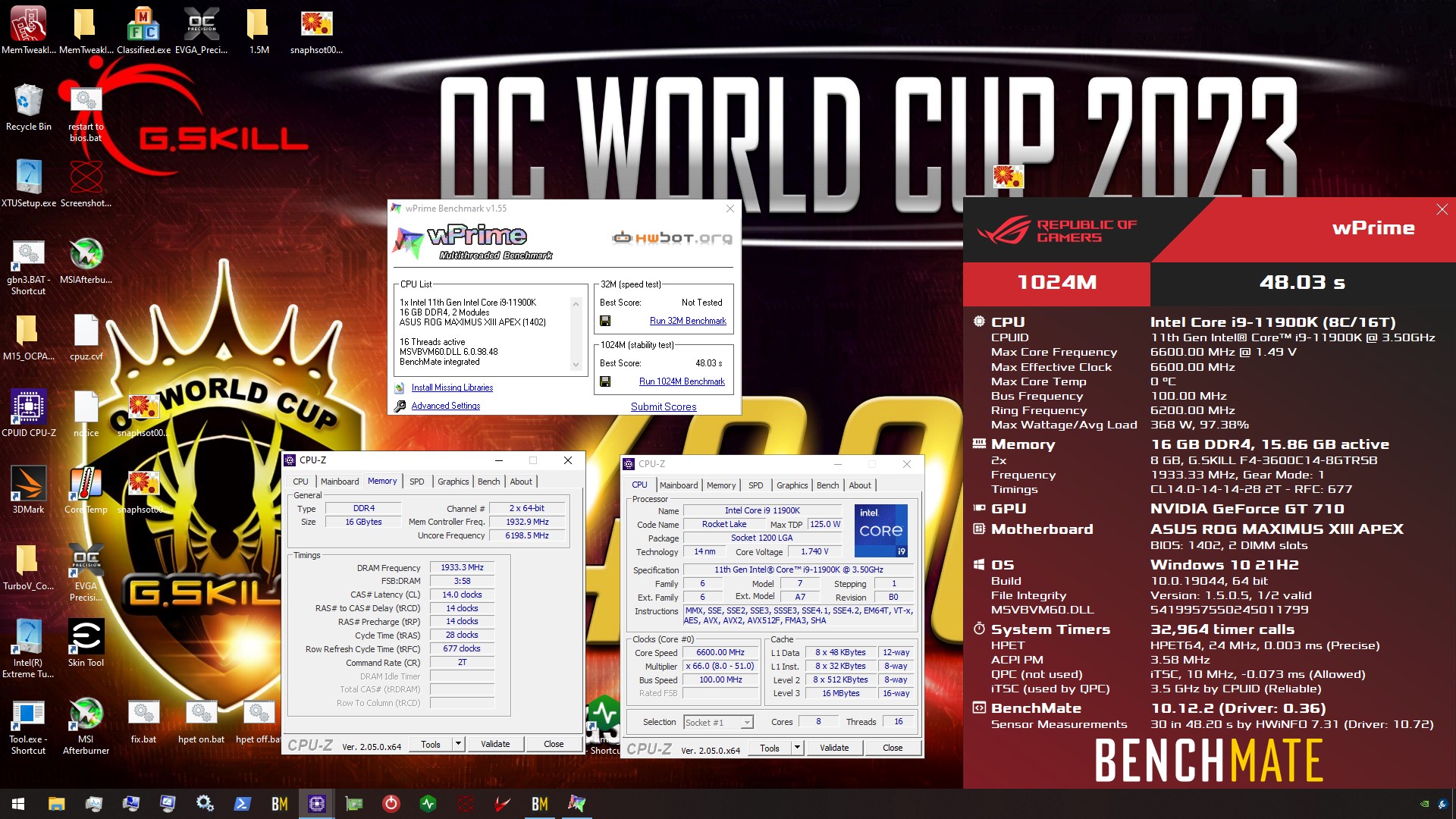
Task: Open cpuz.cvf file on desktop
Action: 86,337
